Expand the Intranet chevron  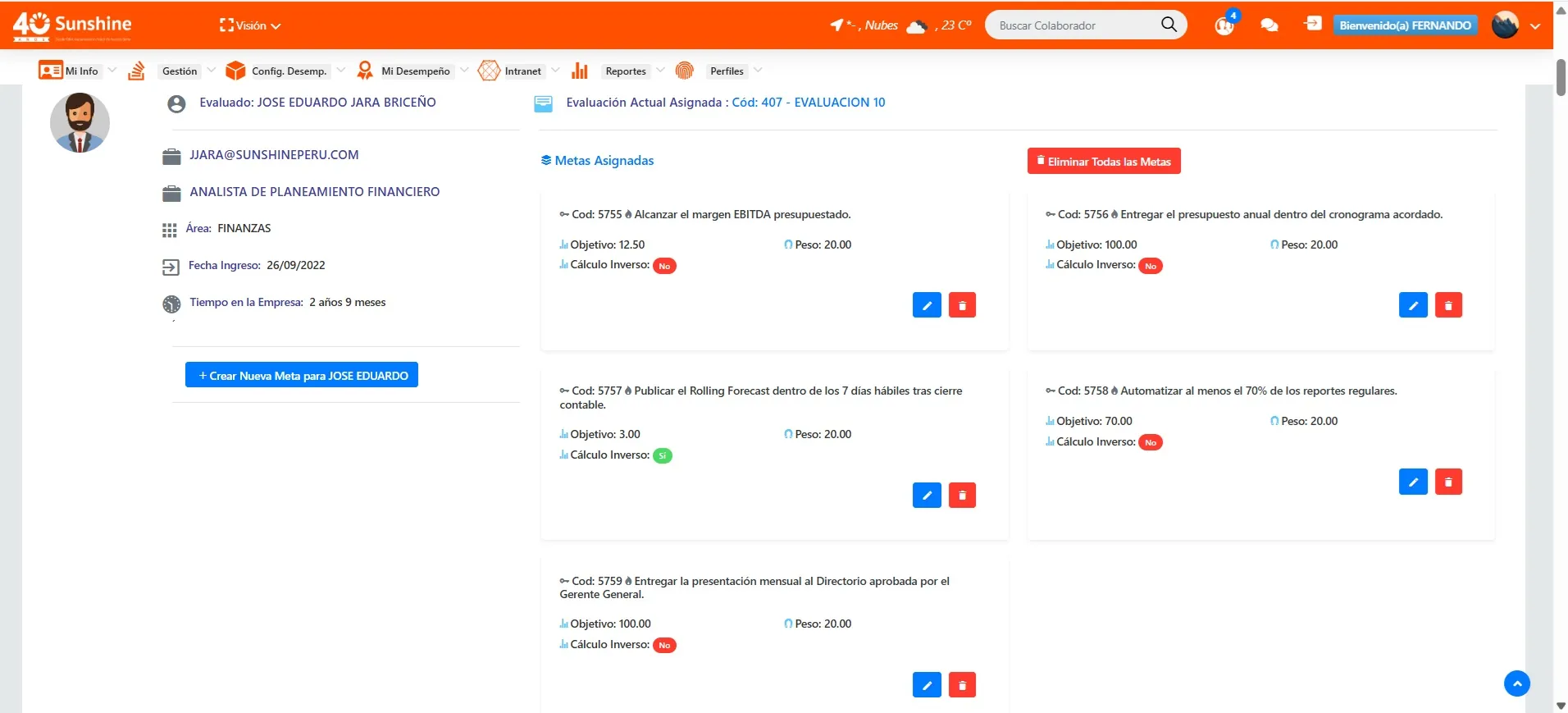[556, 71]
